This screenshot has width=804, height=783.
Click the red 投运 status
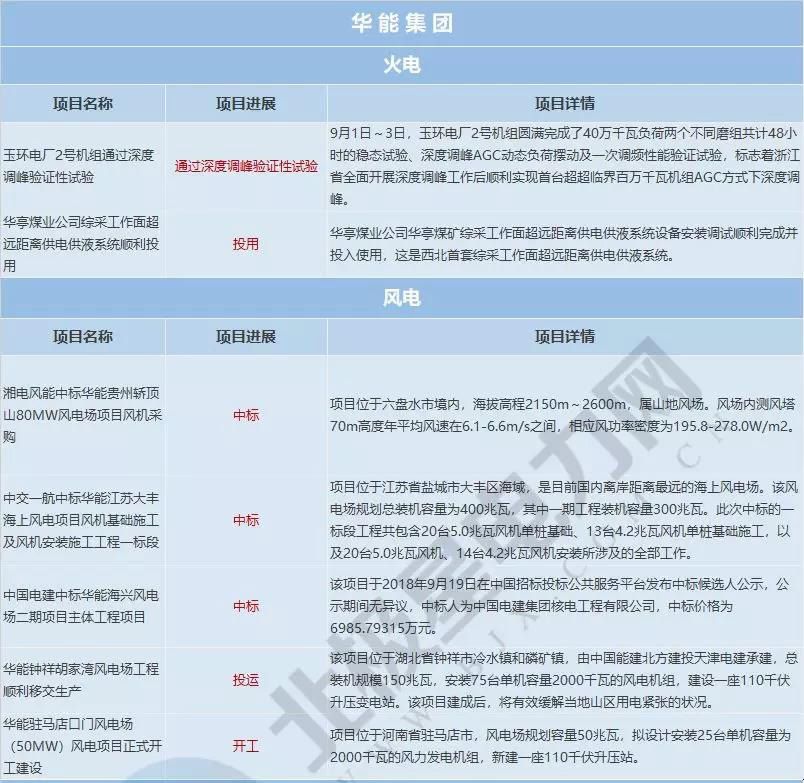246,680
